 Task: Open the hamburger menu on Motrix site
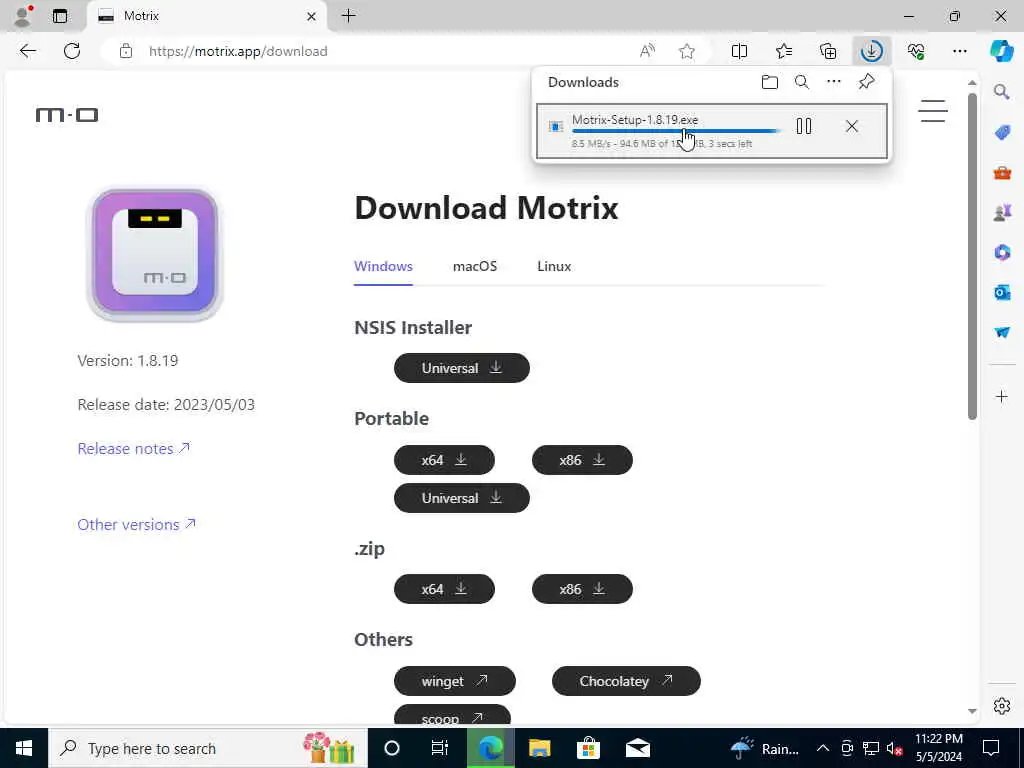(933, 111)
